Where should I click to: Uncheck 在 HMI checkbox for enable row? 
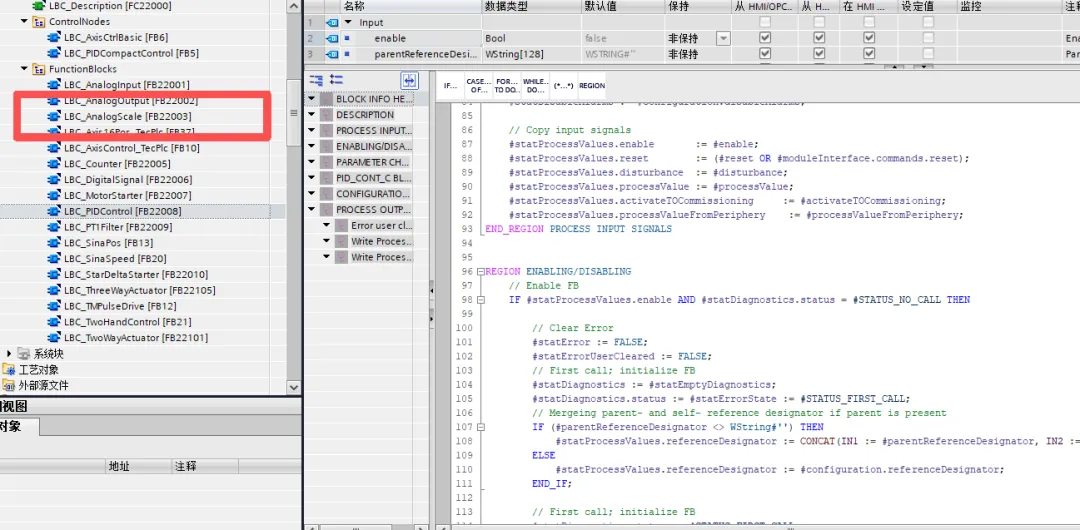pyautogui.click(x=869, y=38)
